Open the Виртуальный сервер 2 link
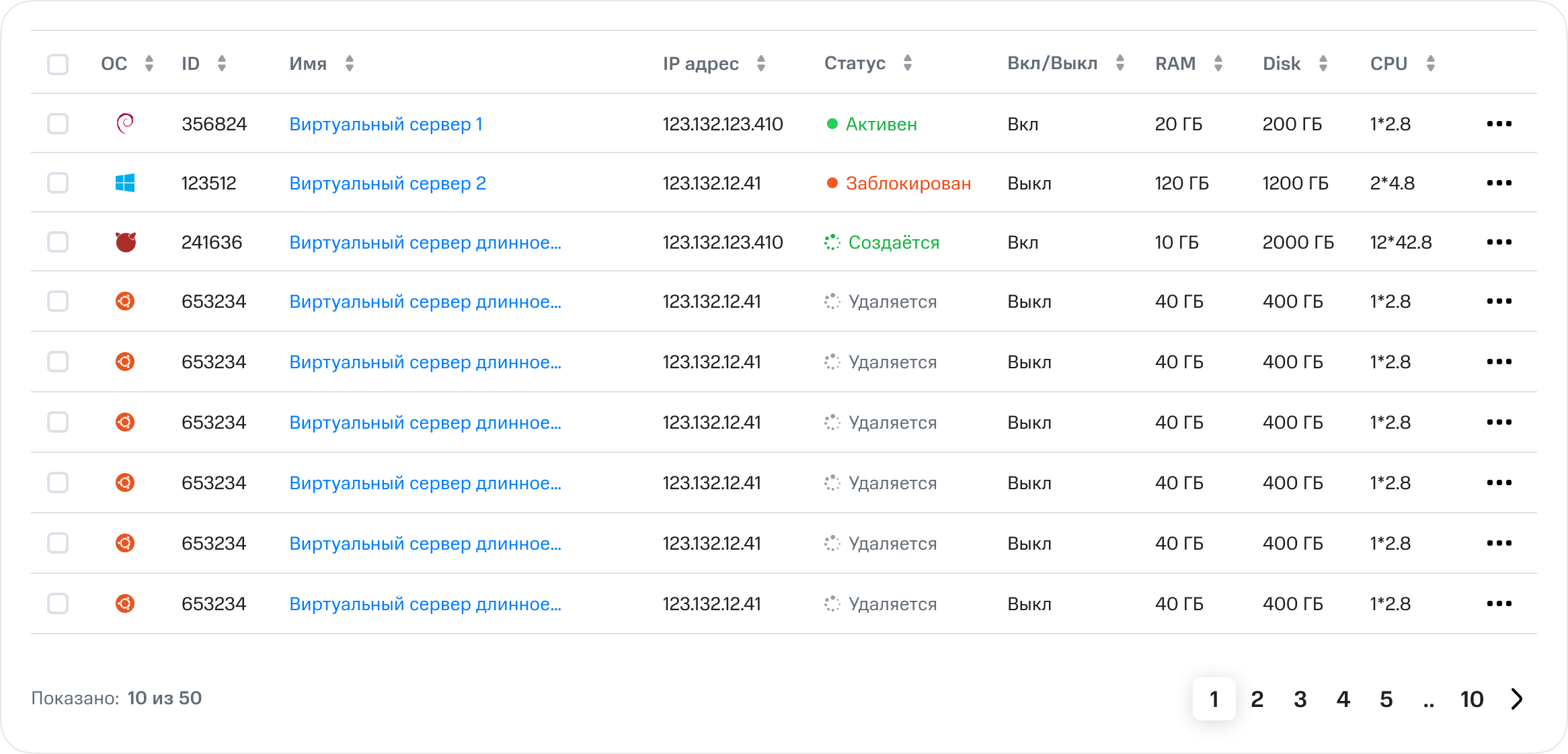The width and height of the screenshot is (1568, 754). pyautogui.click(x=387, y=183)
